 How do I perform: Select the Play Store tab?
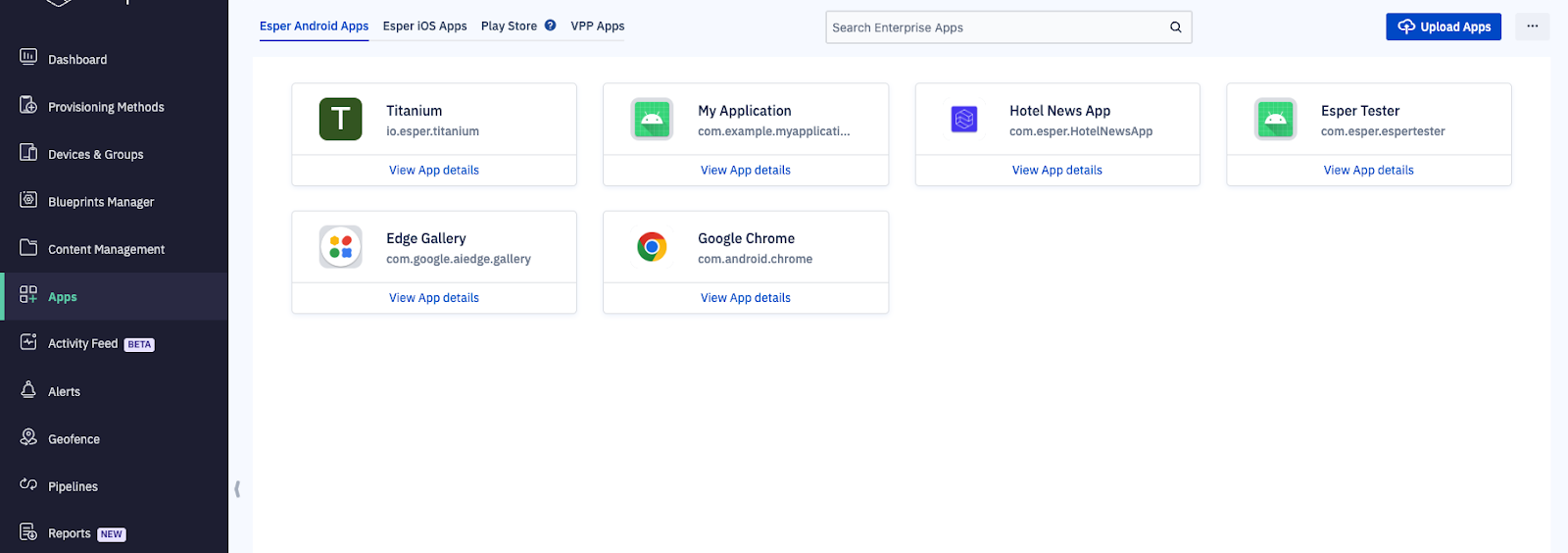509,26
